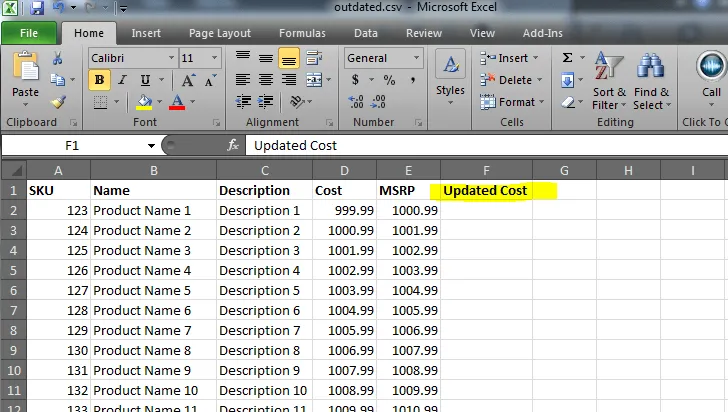Click the green File button

[29, 33]
